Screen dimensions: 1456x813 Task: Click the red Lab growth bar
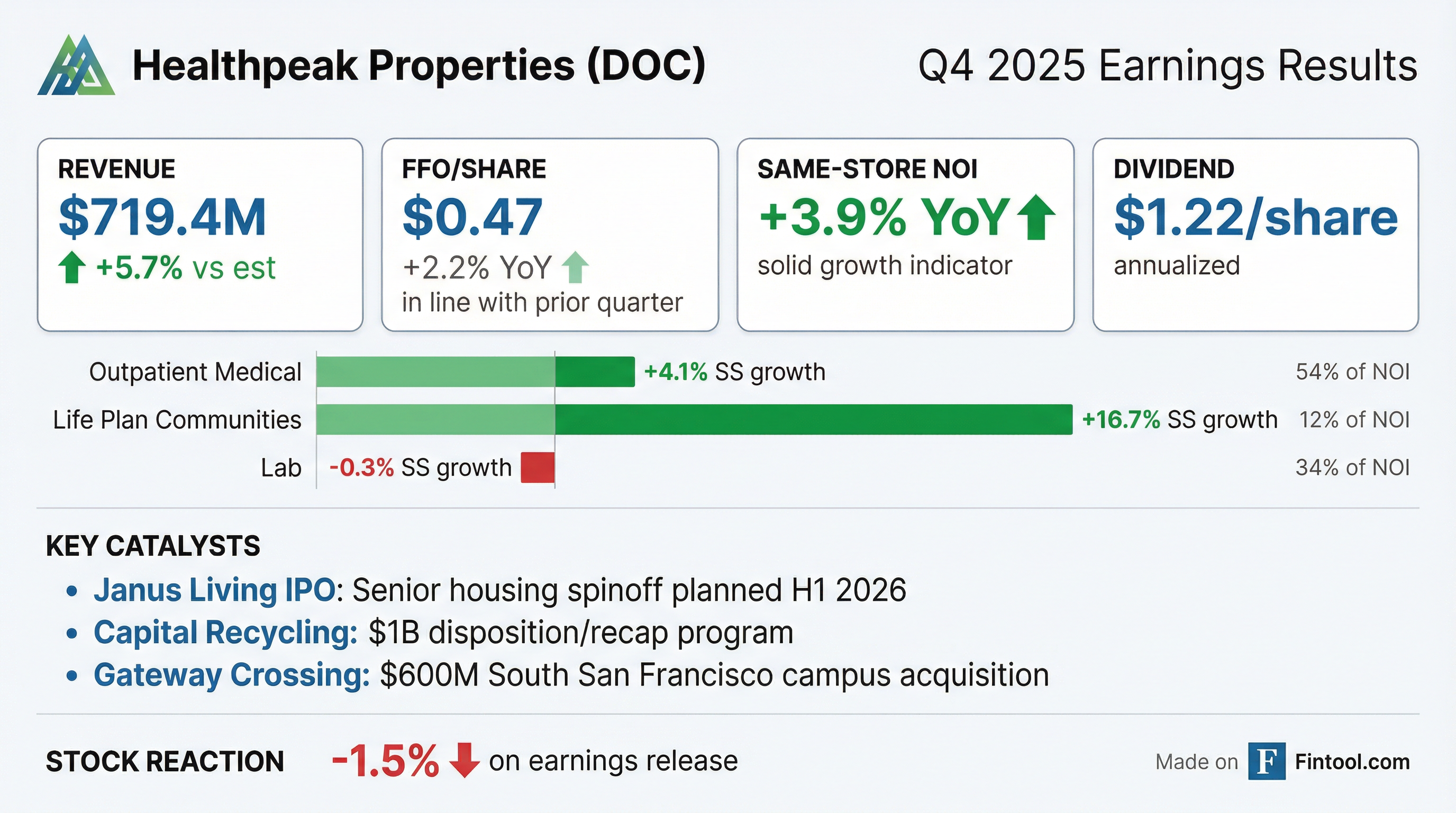(x=538, y=467)
